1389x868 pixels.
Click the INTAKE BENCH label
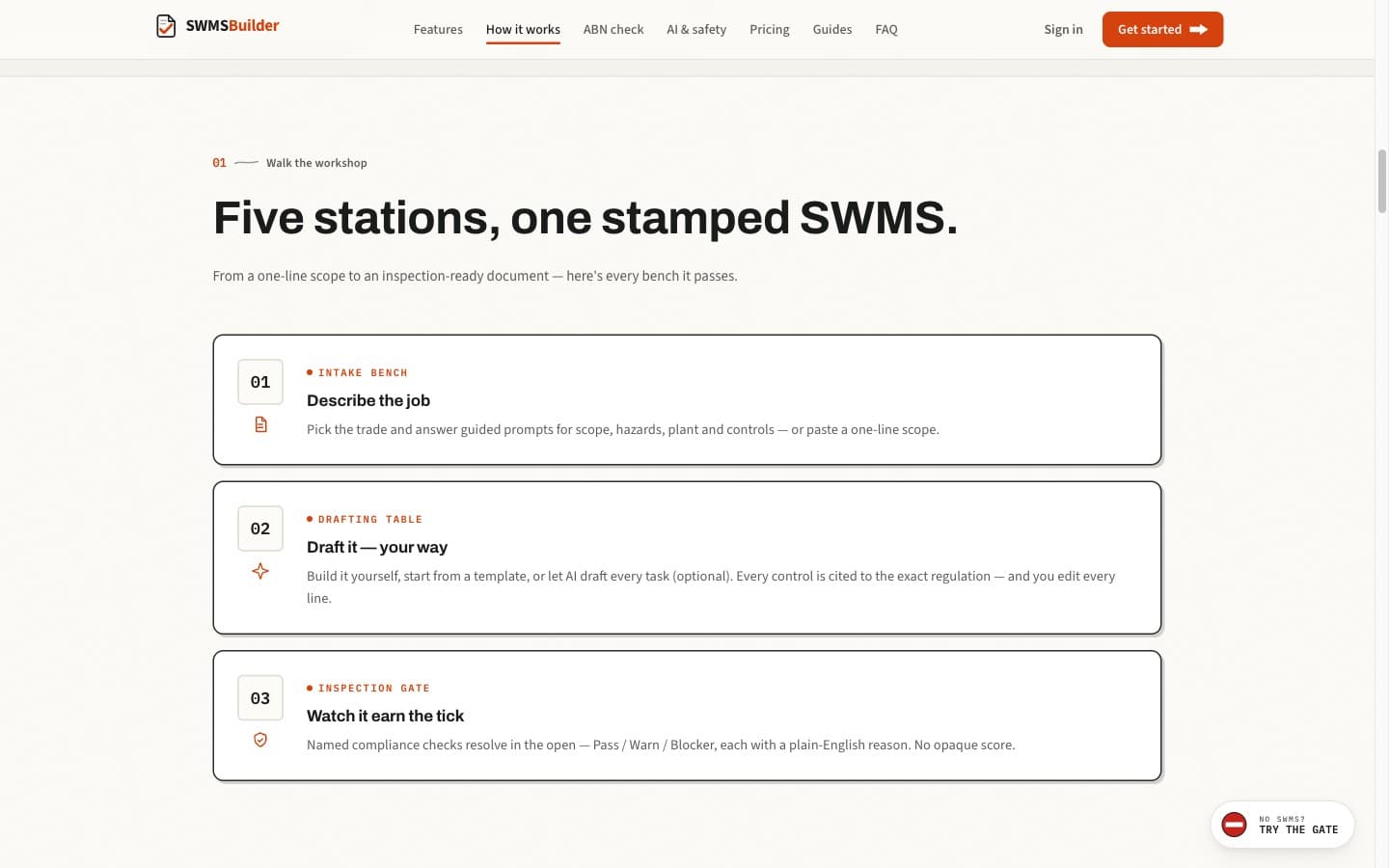tap(363, 372)
